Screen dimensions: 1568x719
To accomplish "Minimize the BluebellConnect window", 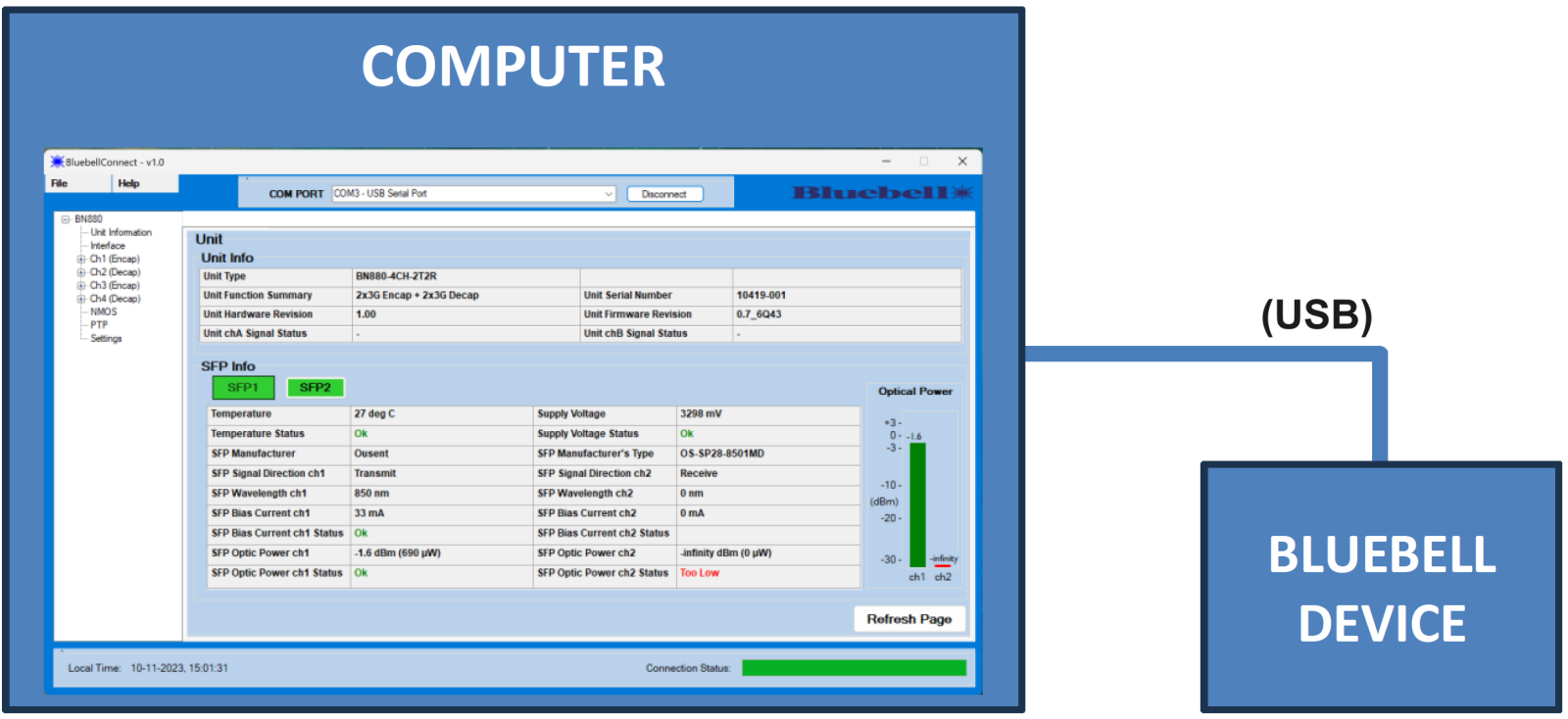I will pos(886,162).
